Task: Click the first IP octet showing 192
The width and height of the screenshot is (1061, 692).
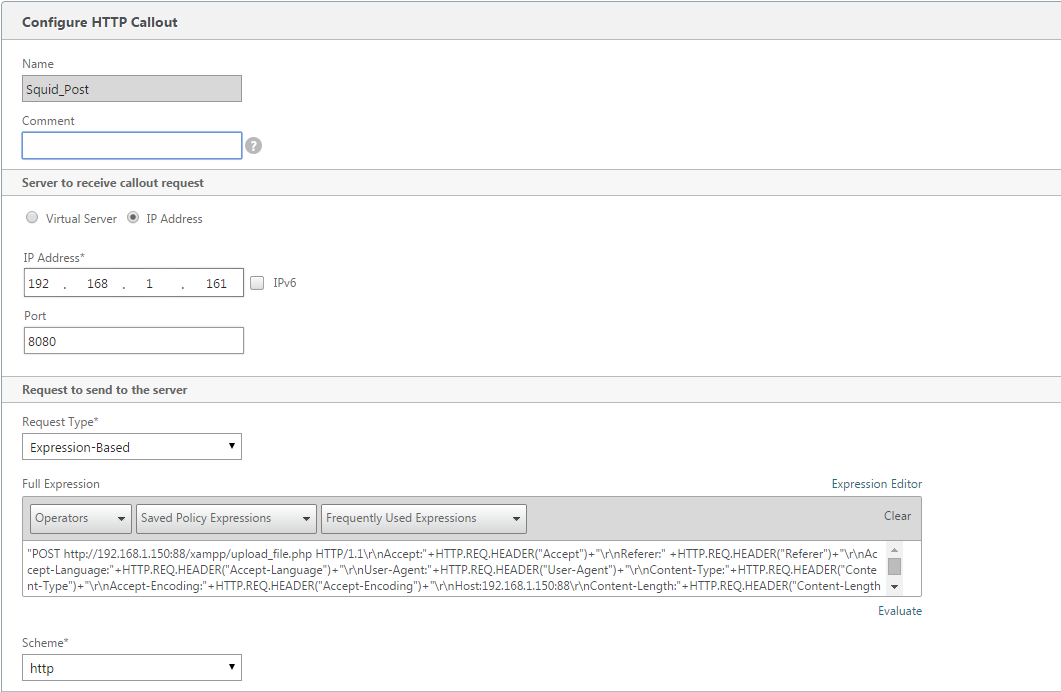Action: (x=40, y=284)
